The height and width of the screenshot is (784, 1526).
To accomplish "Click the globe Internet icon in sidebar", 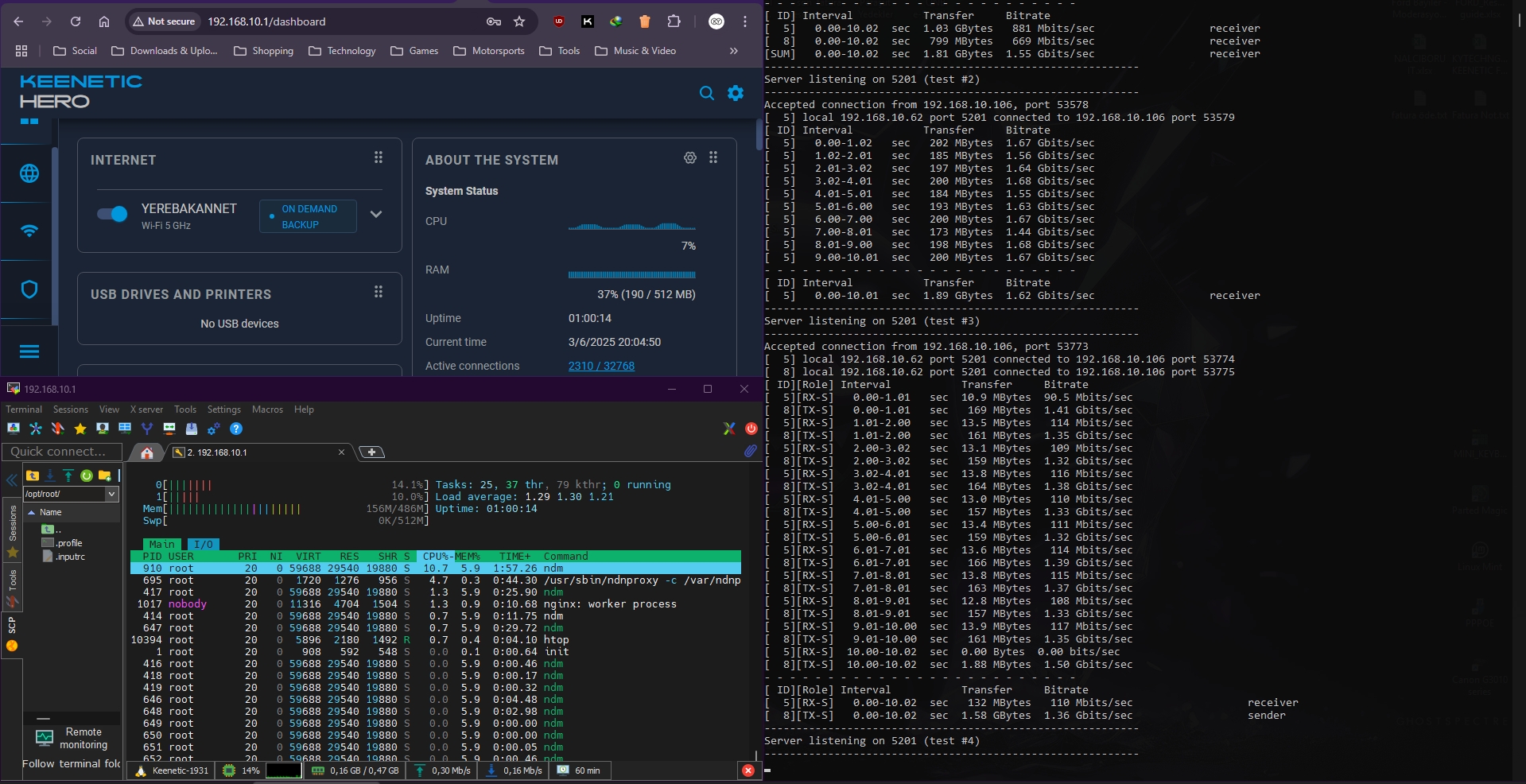I will click(x=29, y=173).
